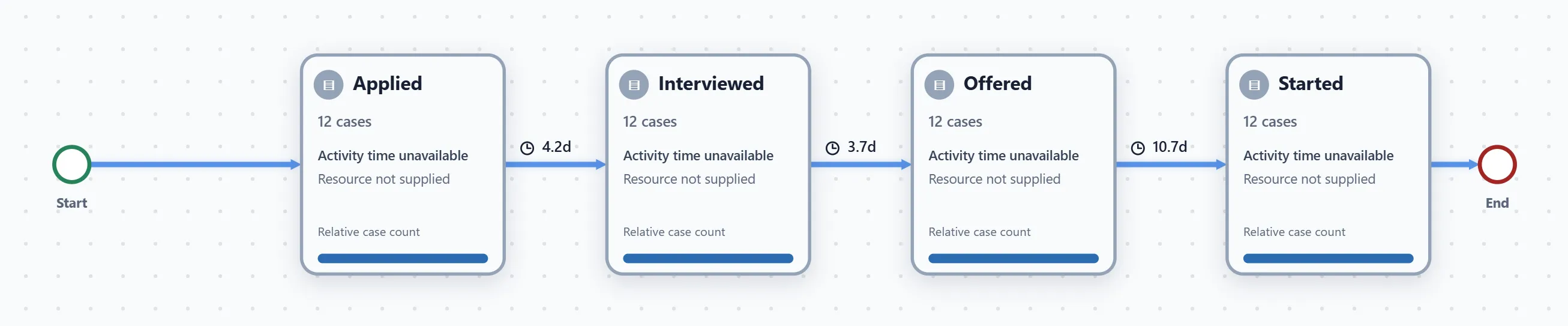Select the red End event circle
The height and width of the screenshot is (326, 1568).
click(x=1497, y=165)
